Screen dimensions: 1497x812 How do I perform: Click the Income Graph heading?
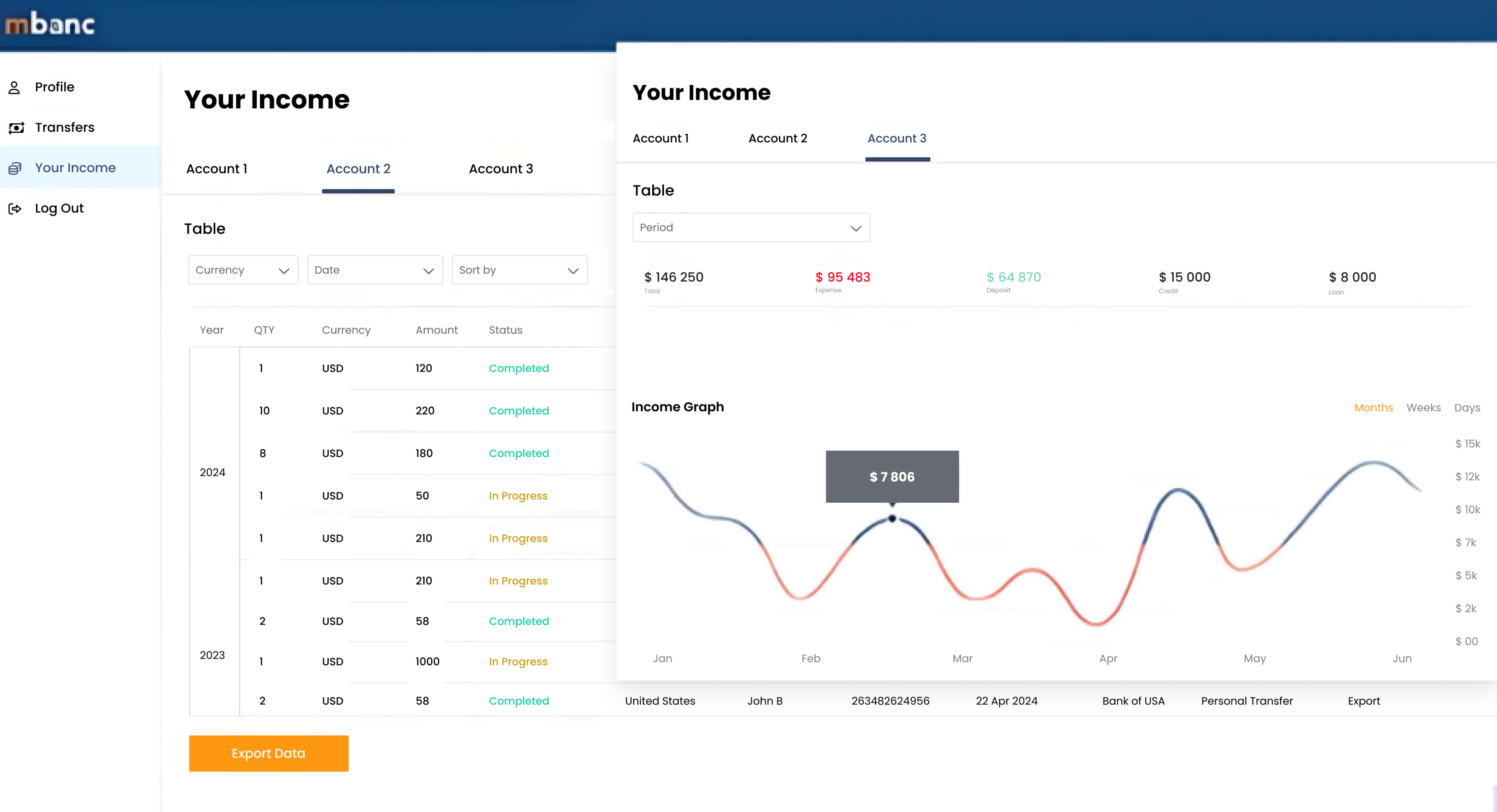tap(678, 407)
